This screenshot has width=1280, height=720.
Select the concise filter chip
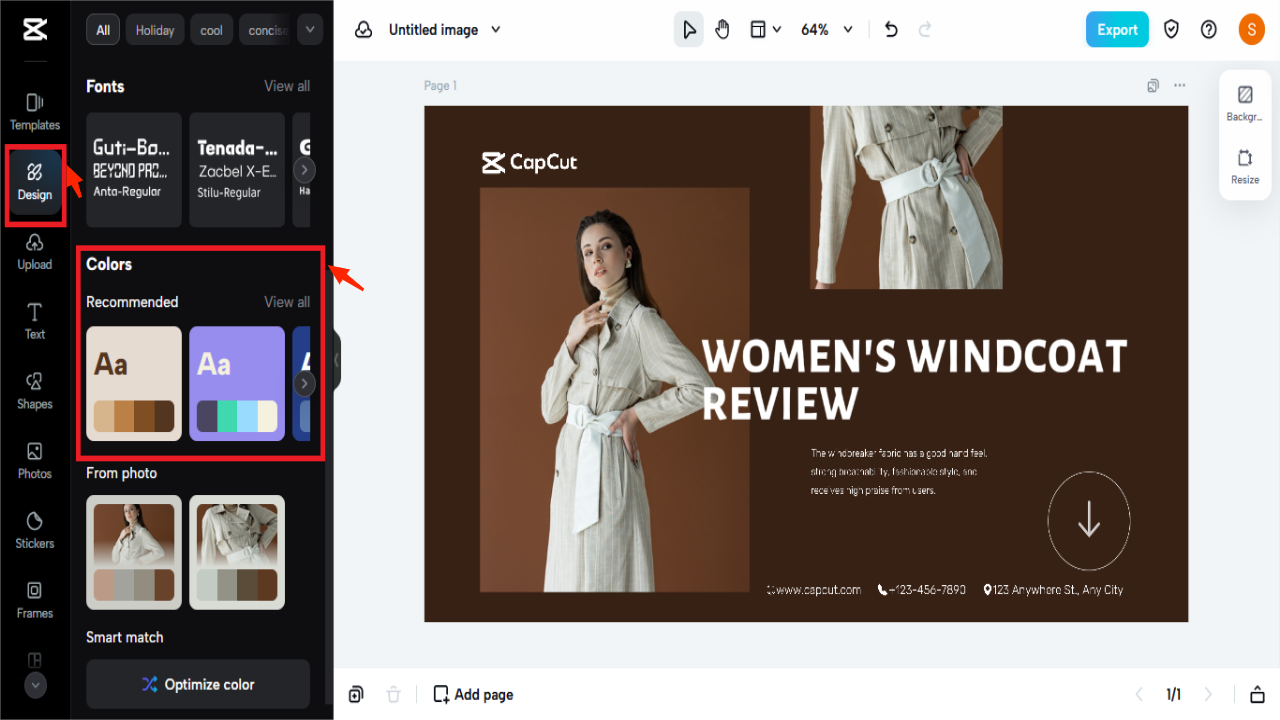pyautogui.click(x=265, y=30)
